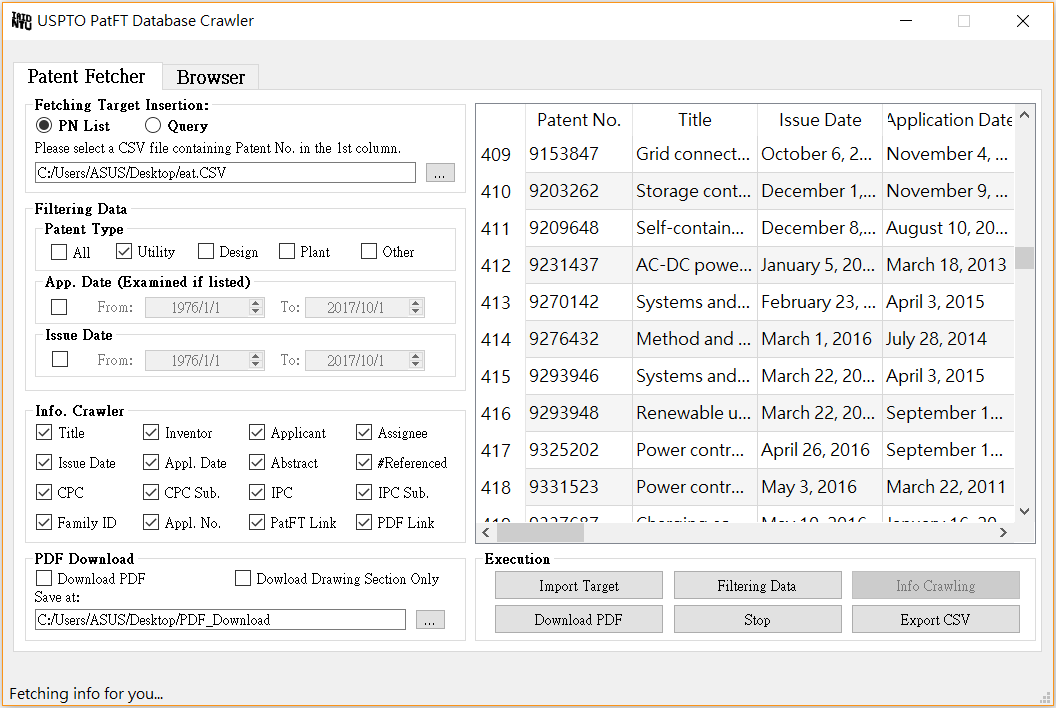Click Issue Date To field stepper arrows
This screenshot has width=1056, height=708.
[x=416, y=360]
